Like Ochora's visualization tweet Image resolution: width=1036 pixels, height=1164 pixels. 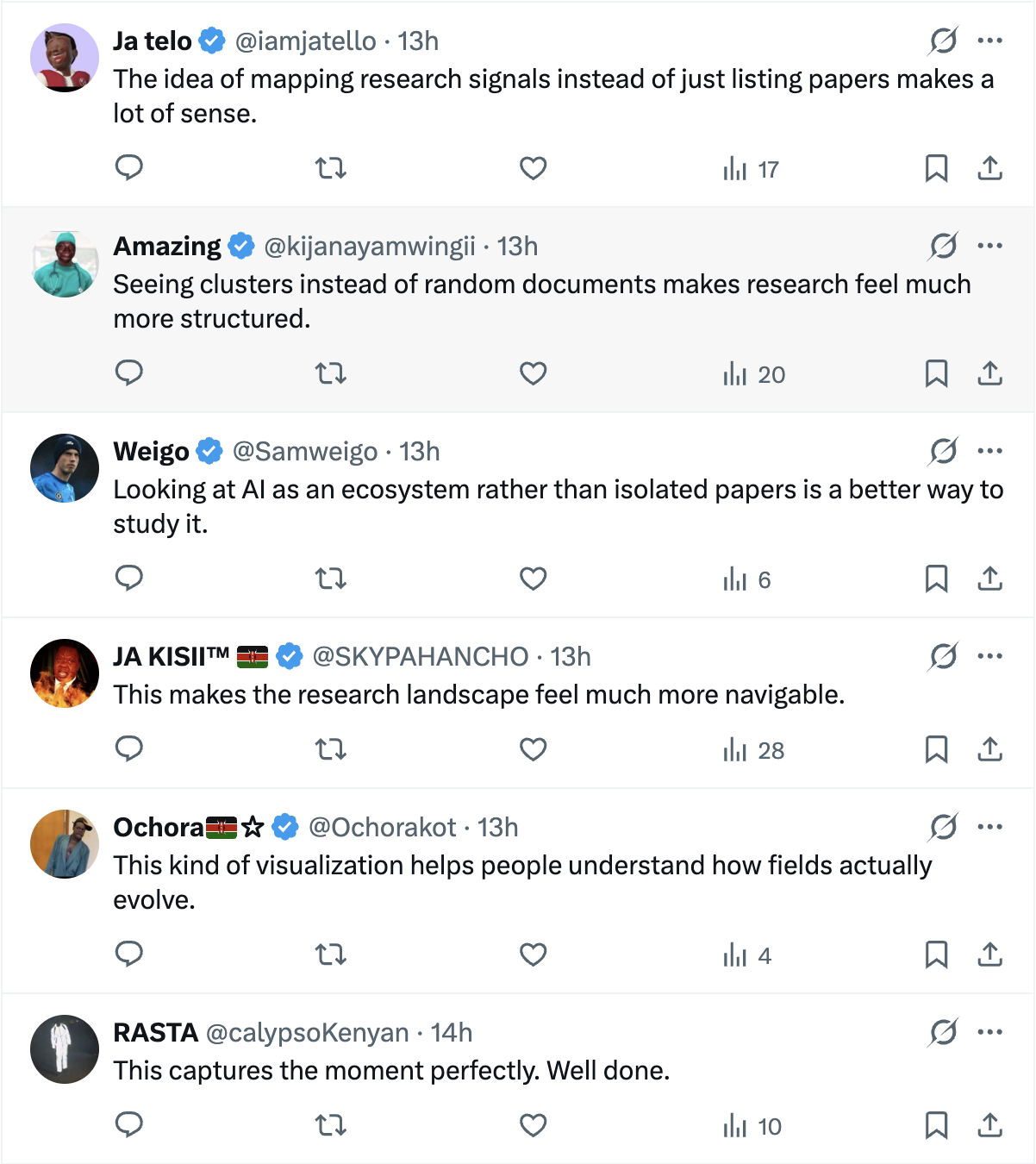pyautogui.click(x=534, y=954)
